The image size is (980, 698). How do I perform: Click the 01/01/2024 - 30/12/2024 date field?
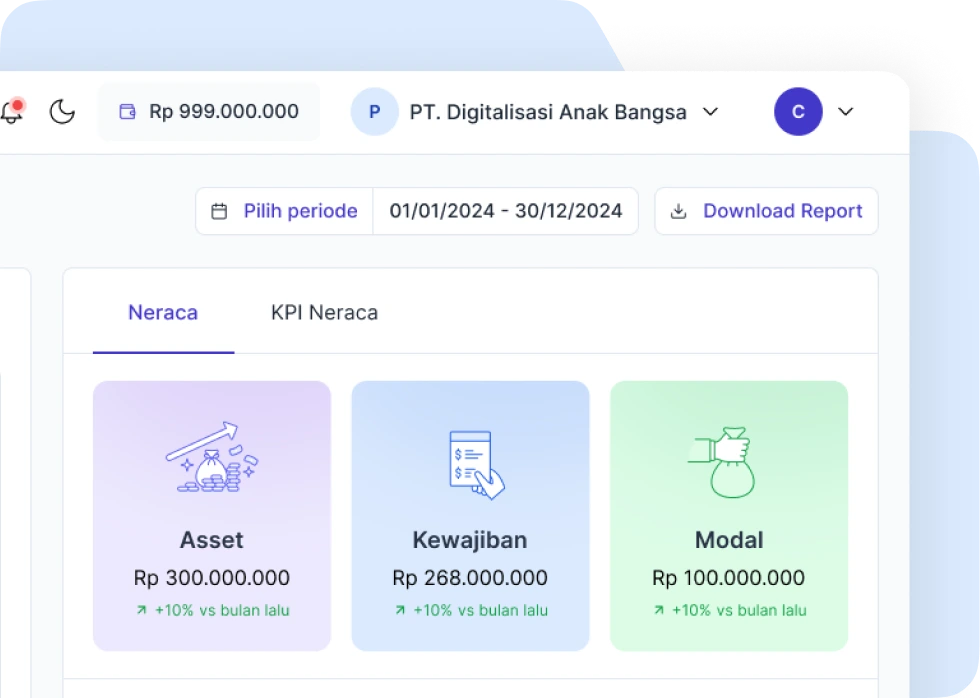pos(505,211)
